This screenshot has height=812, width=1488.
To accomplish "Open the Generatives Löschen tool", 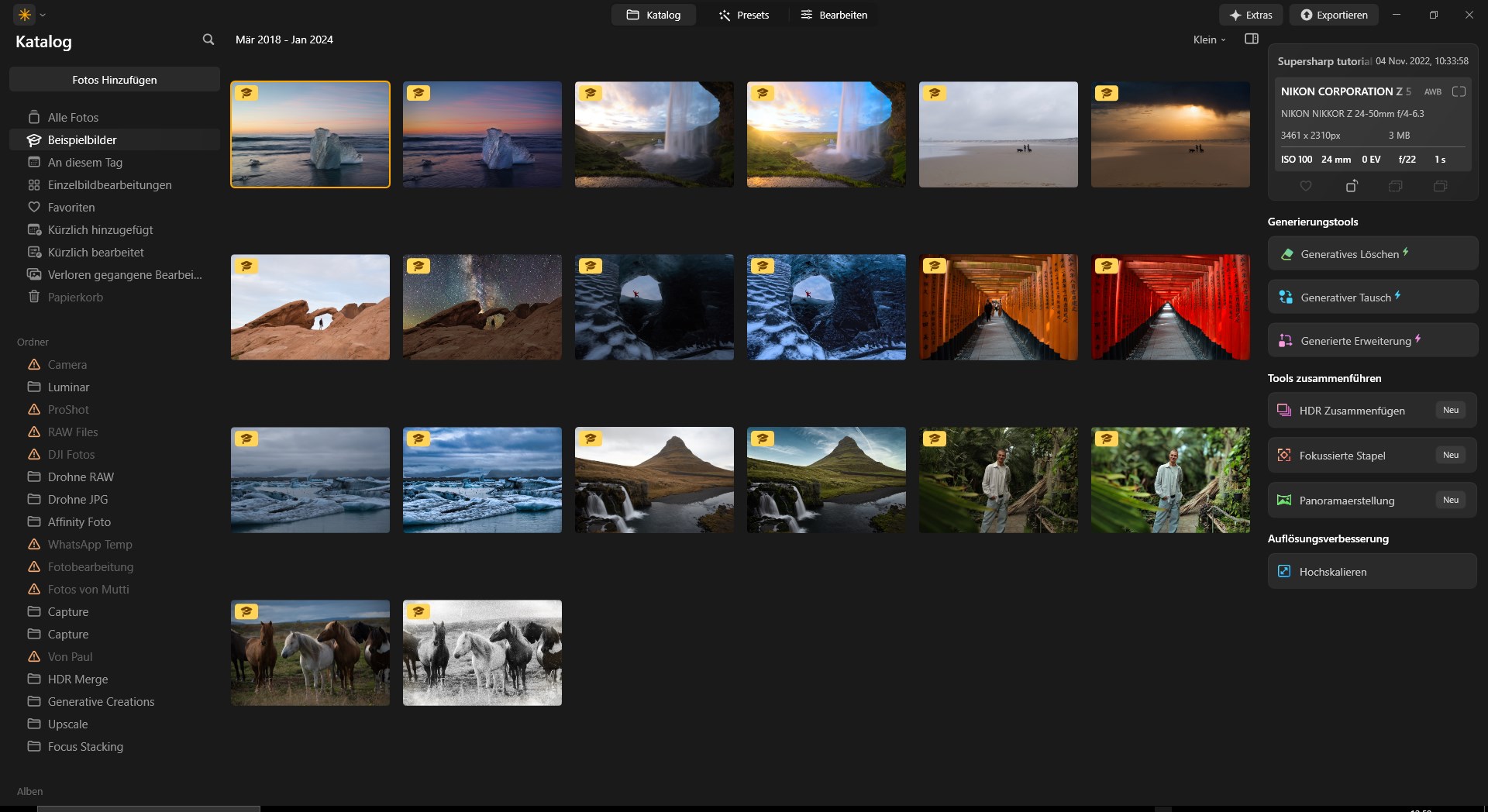I will click(x=1372, y=253).
